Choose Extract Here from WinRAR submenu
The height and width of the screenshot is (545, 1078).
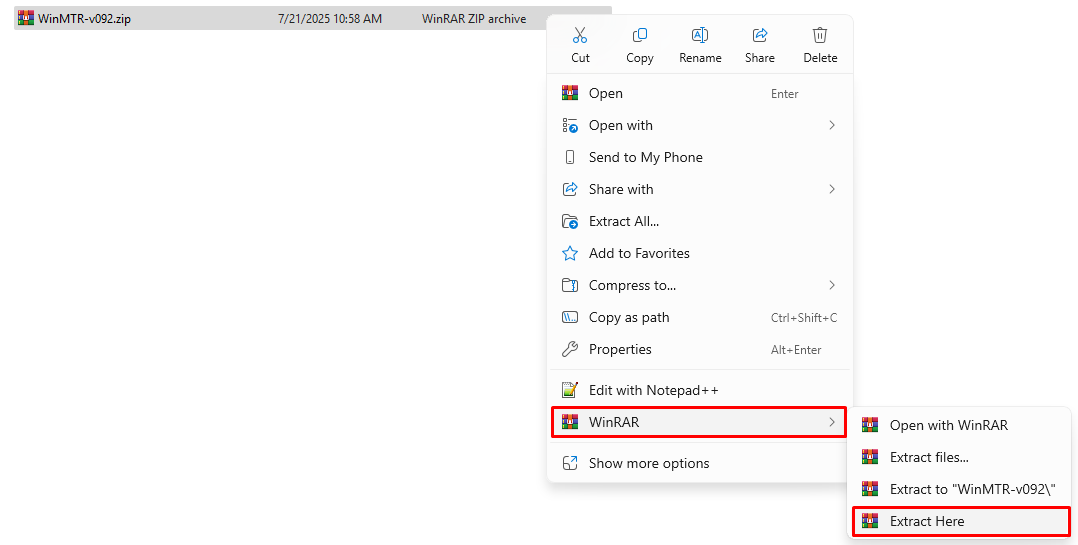tap(927, 521)
